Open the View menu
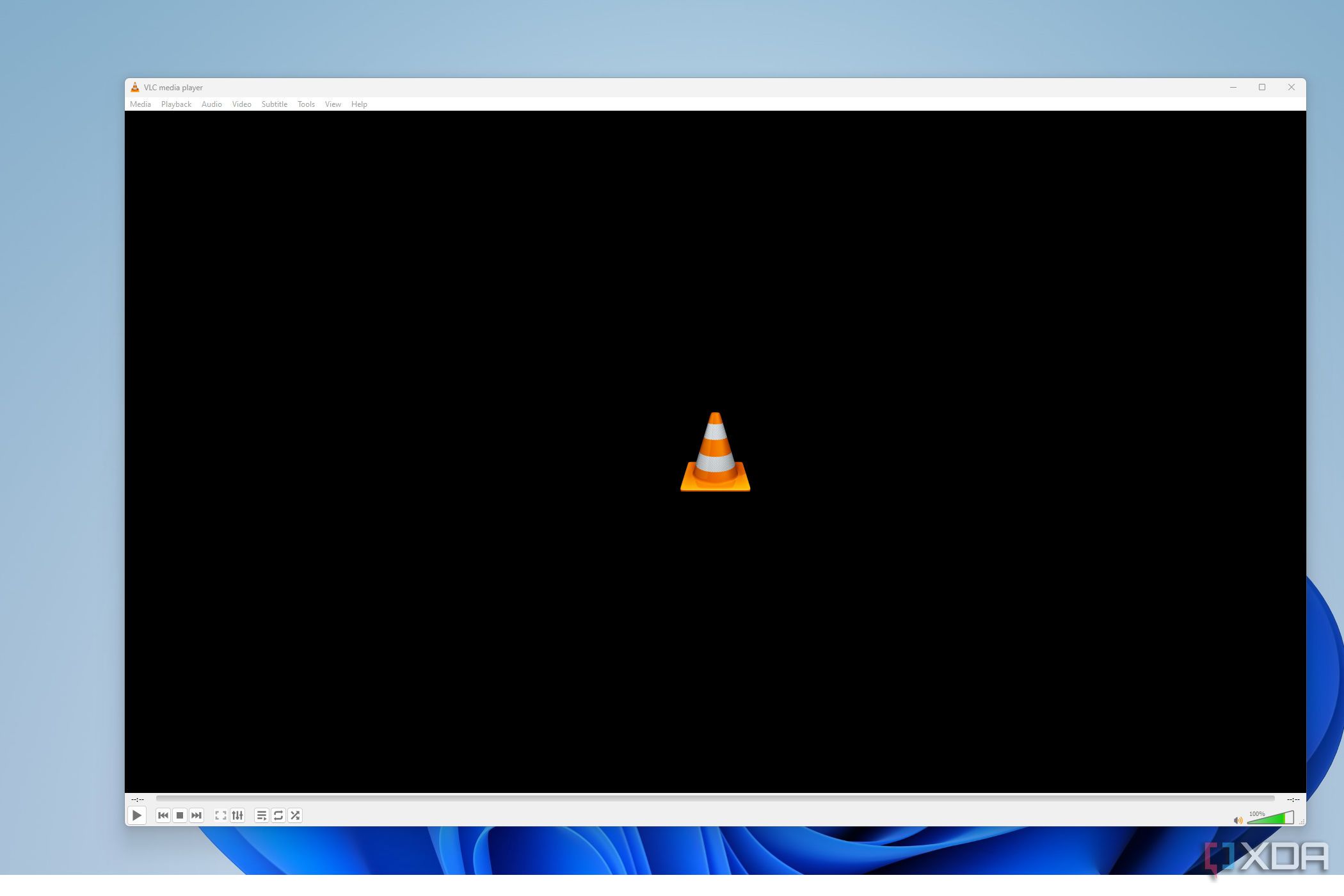Image resolution: width=1344 pixels, height=896 pixels. pos(332,104)
